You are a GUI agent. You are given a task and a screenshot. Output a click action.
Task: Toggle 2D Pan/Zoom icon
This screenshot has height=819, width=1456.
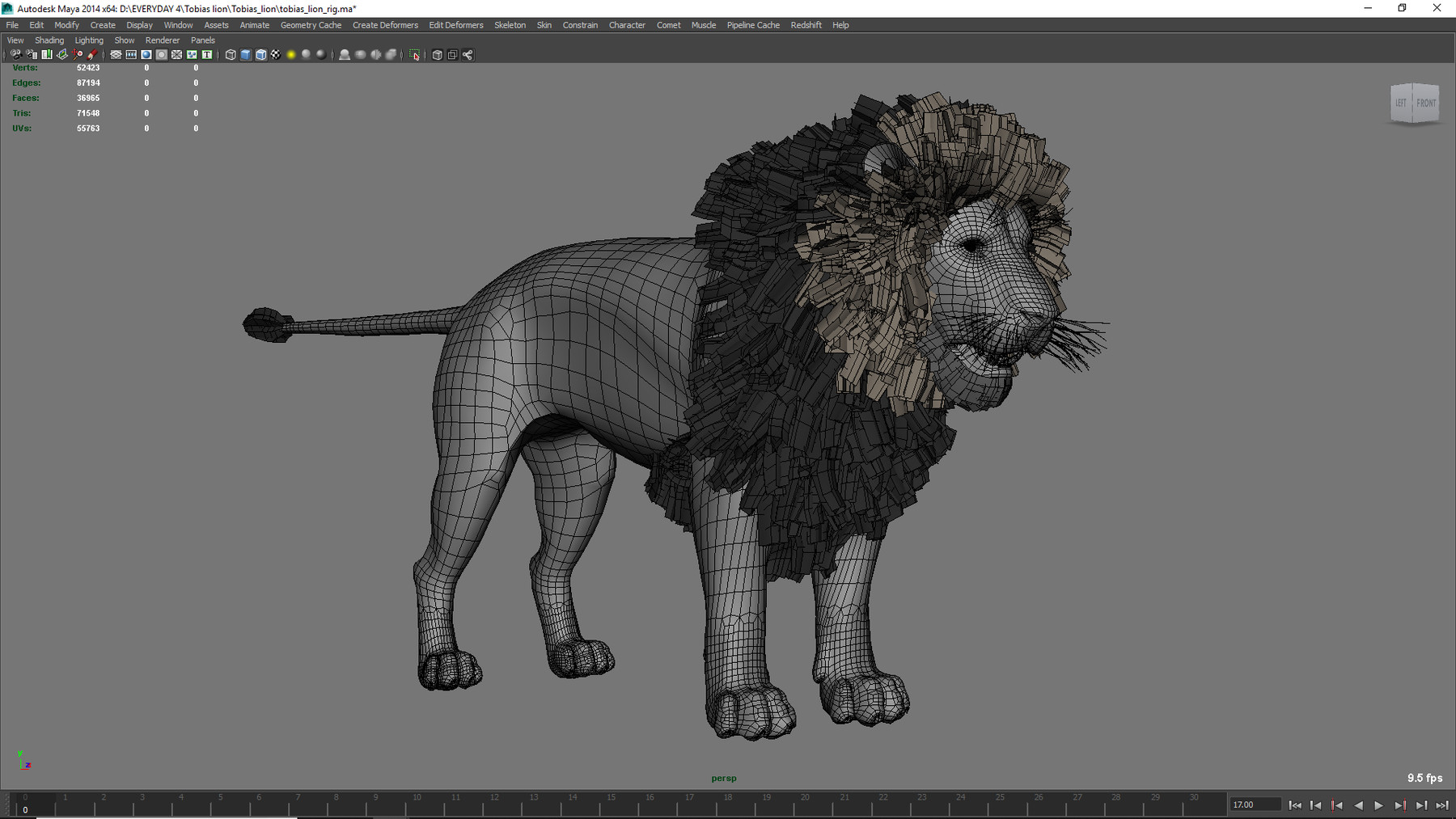click(77, 55)
